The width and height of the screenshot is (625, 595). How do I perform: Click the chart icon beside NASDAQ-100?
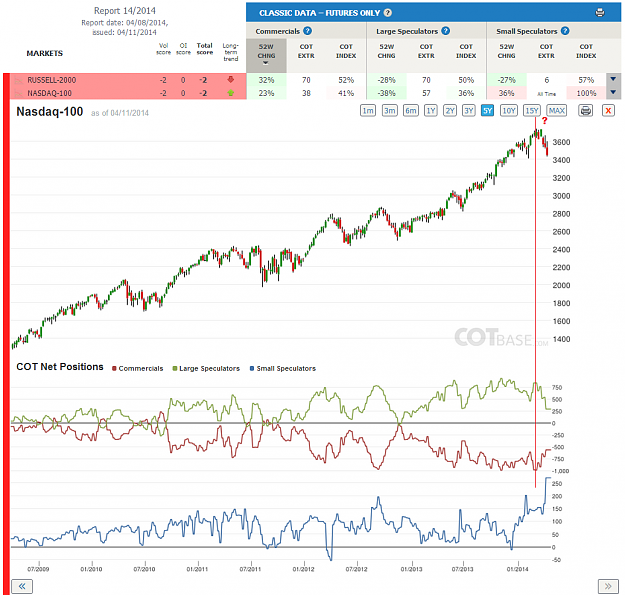pyautogui.click(x=18, y=93)
